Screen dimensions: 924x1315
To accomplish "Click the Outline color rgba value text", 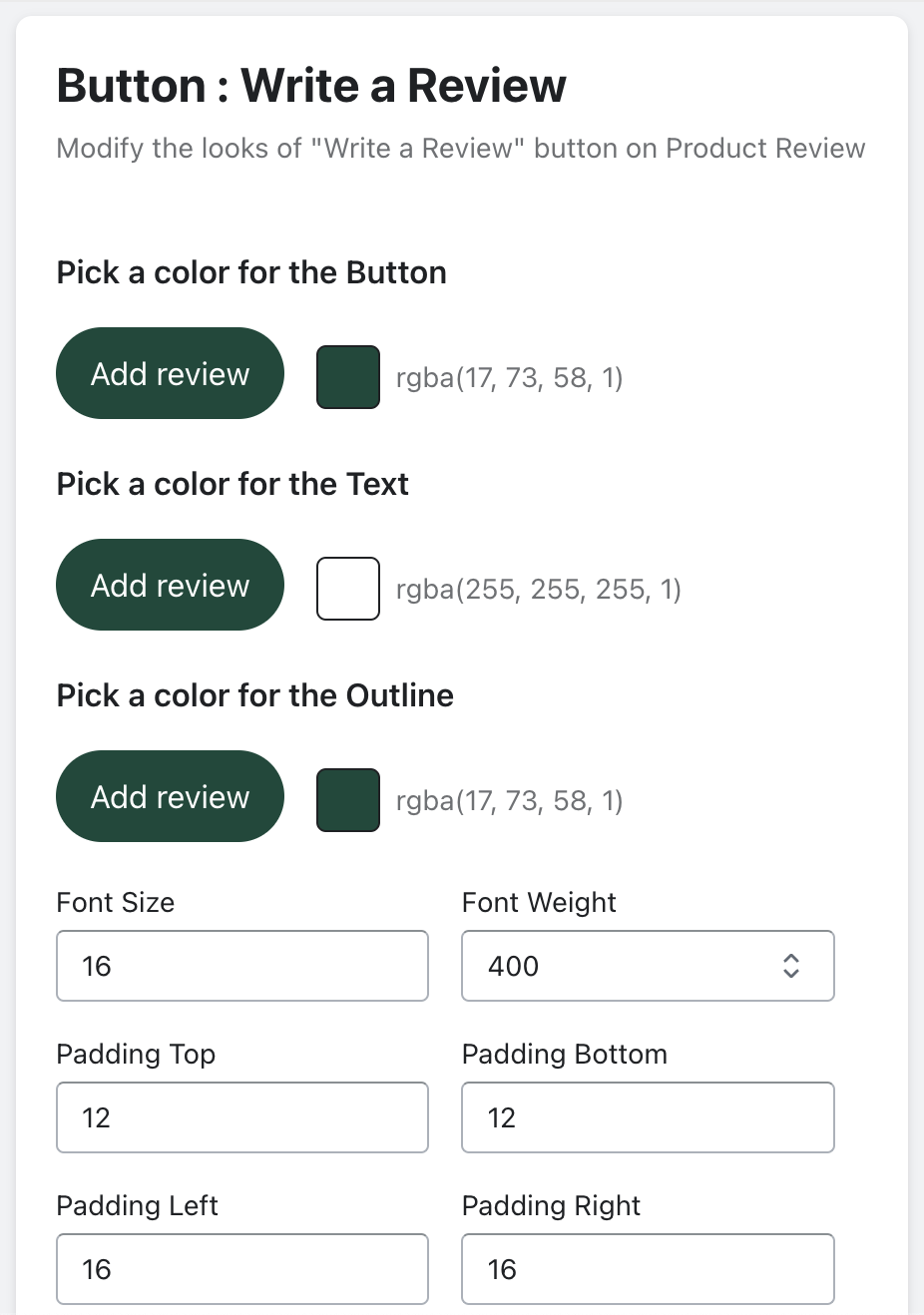I will [x=509, y=801].
